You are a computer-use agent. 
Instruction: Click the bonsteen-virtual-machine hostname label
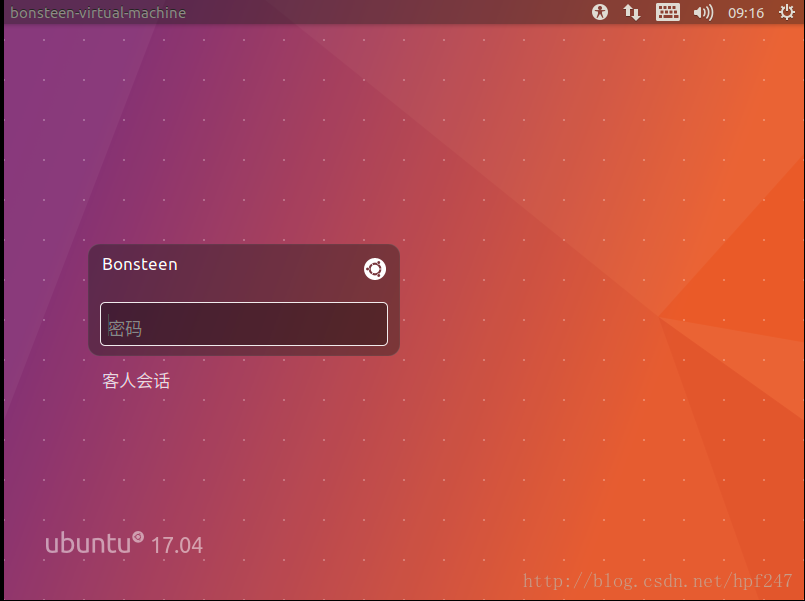click(x=98, y=13)
